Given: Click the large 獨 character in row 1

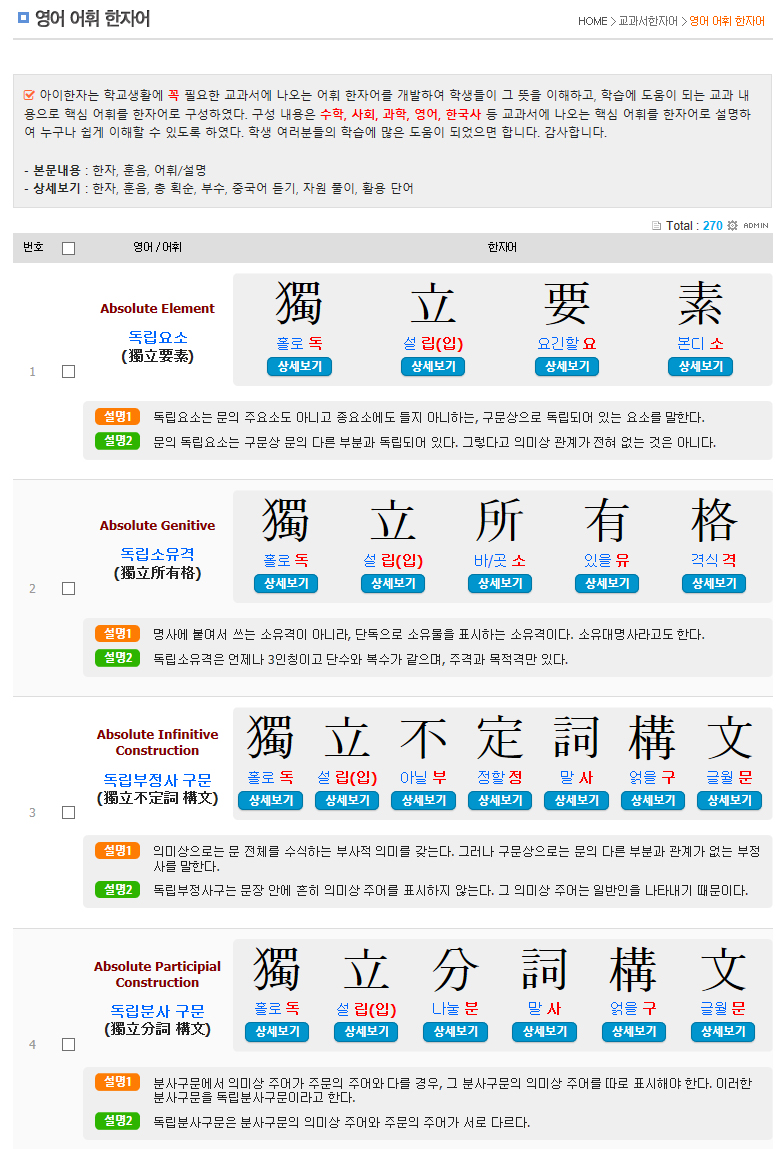Looking at the screenshot, I should coord(299,304).
